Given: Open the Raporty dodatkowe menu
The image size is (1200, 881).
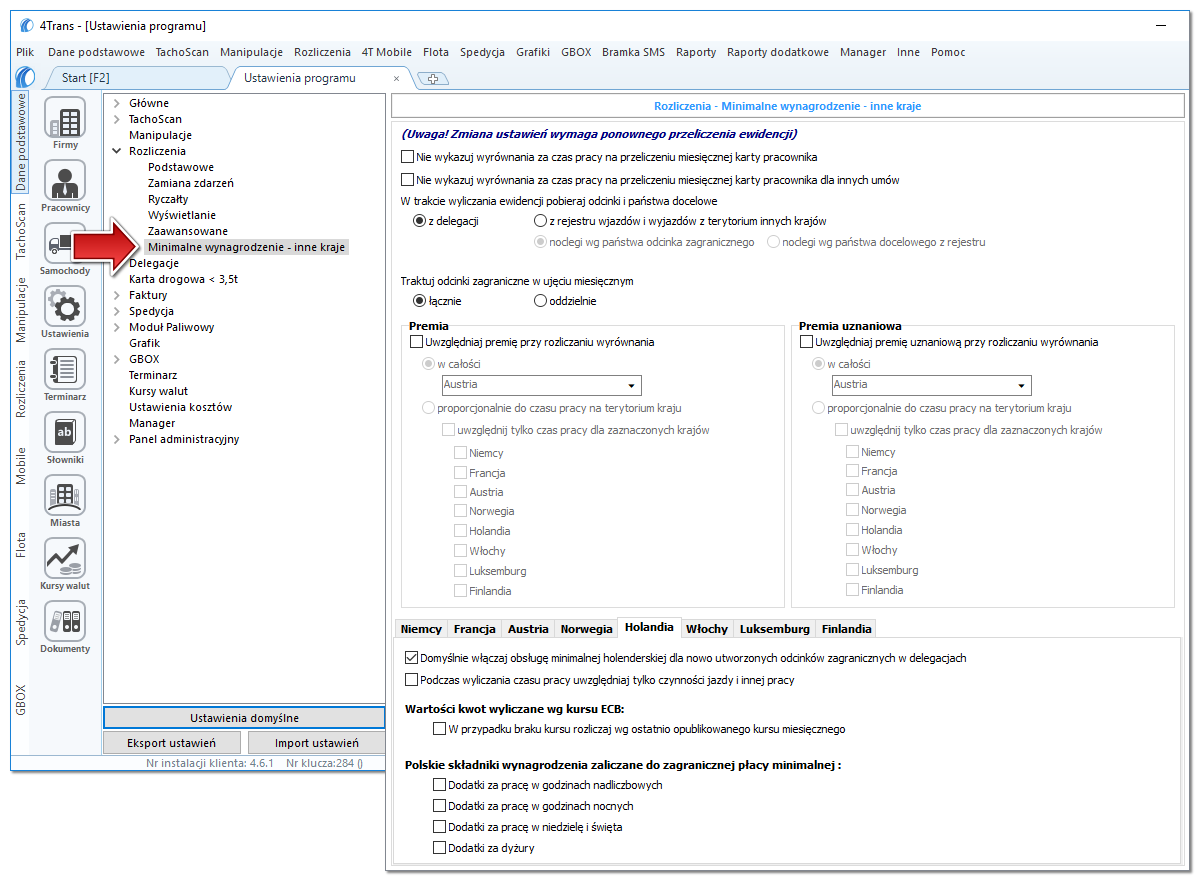Looking at the screenshot, I should coord(778,52).
